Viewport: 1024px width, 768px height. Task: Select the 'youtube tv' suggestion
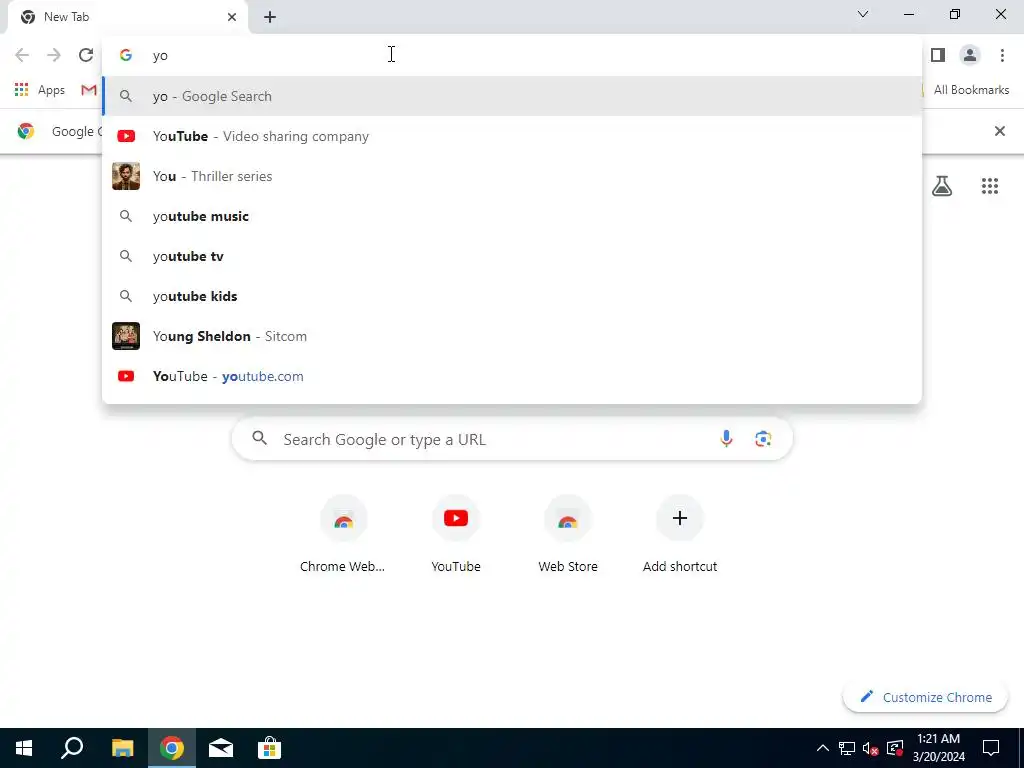512,256
